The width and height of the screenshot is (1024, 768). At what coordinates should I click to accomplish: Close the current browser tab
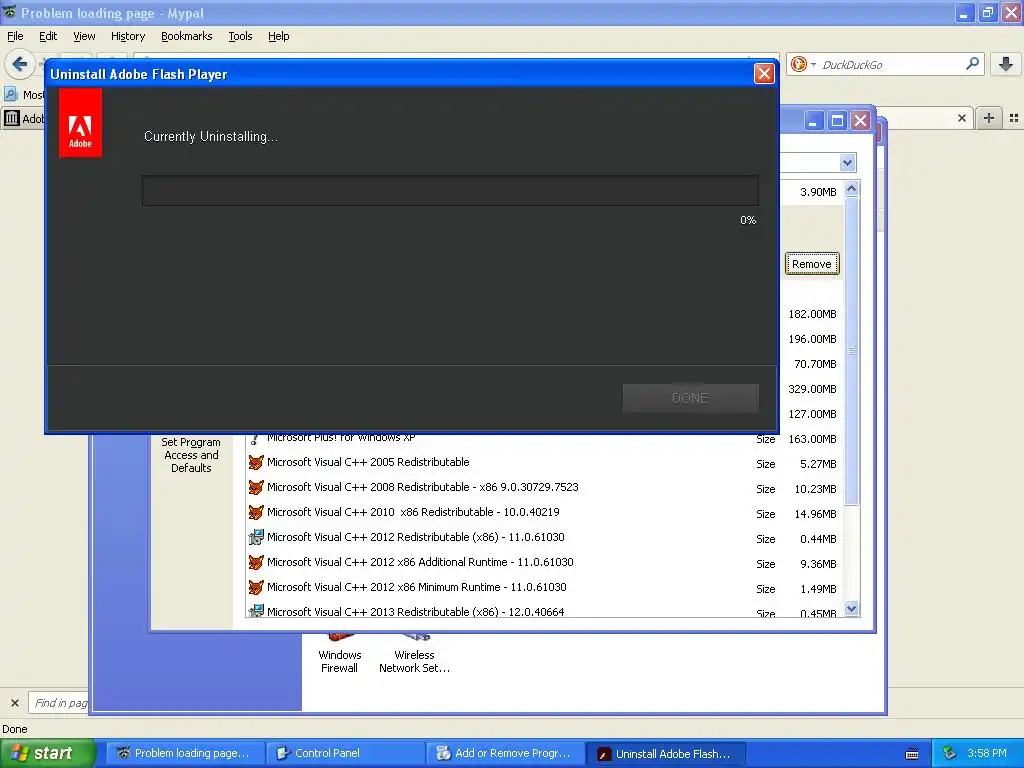(x=961, y=118)
